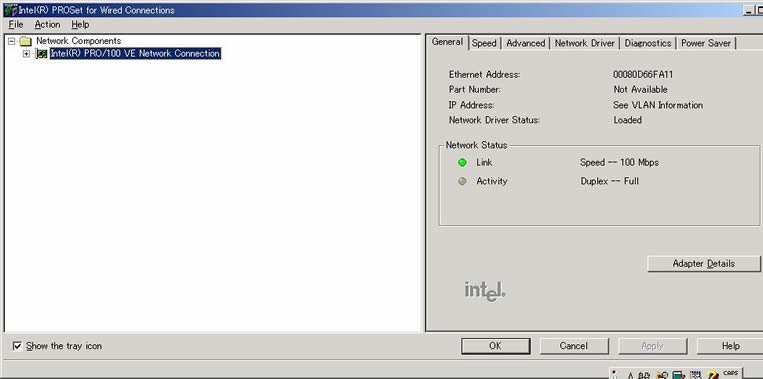Open the Help menu
Viewport: 763px width, 379px height.
80,24
